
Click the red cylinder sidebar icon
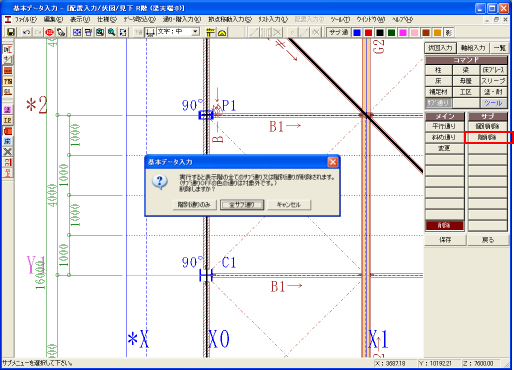8,131
